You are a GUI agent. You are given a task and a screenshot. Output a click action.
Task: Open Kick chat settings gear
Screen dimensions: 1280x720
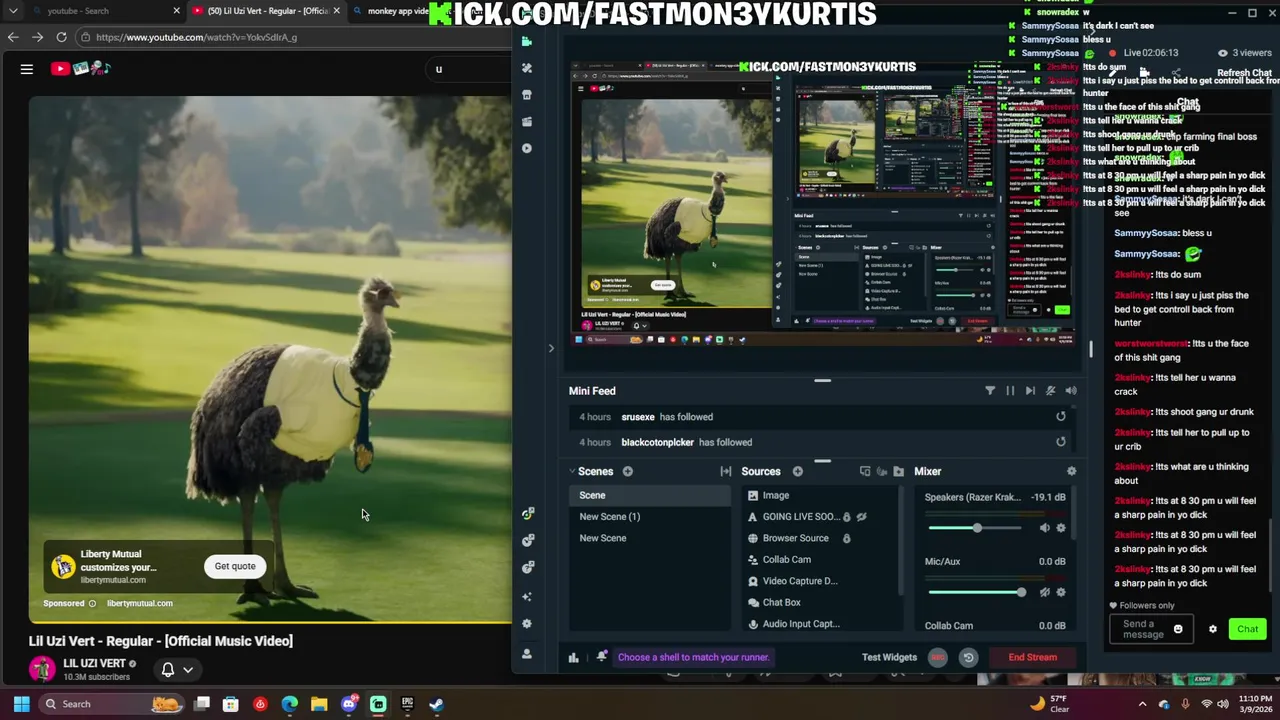point(1213,629)
